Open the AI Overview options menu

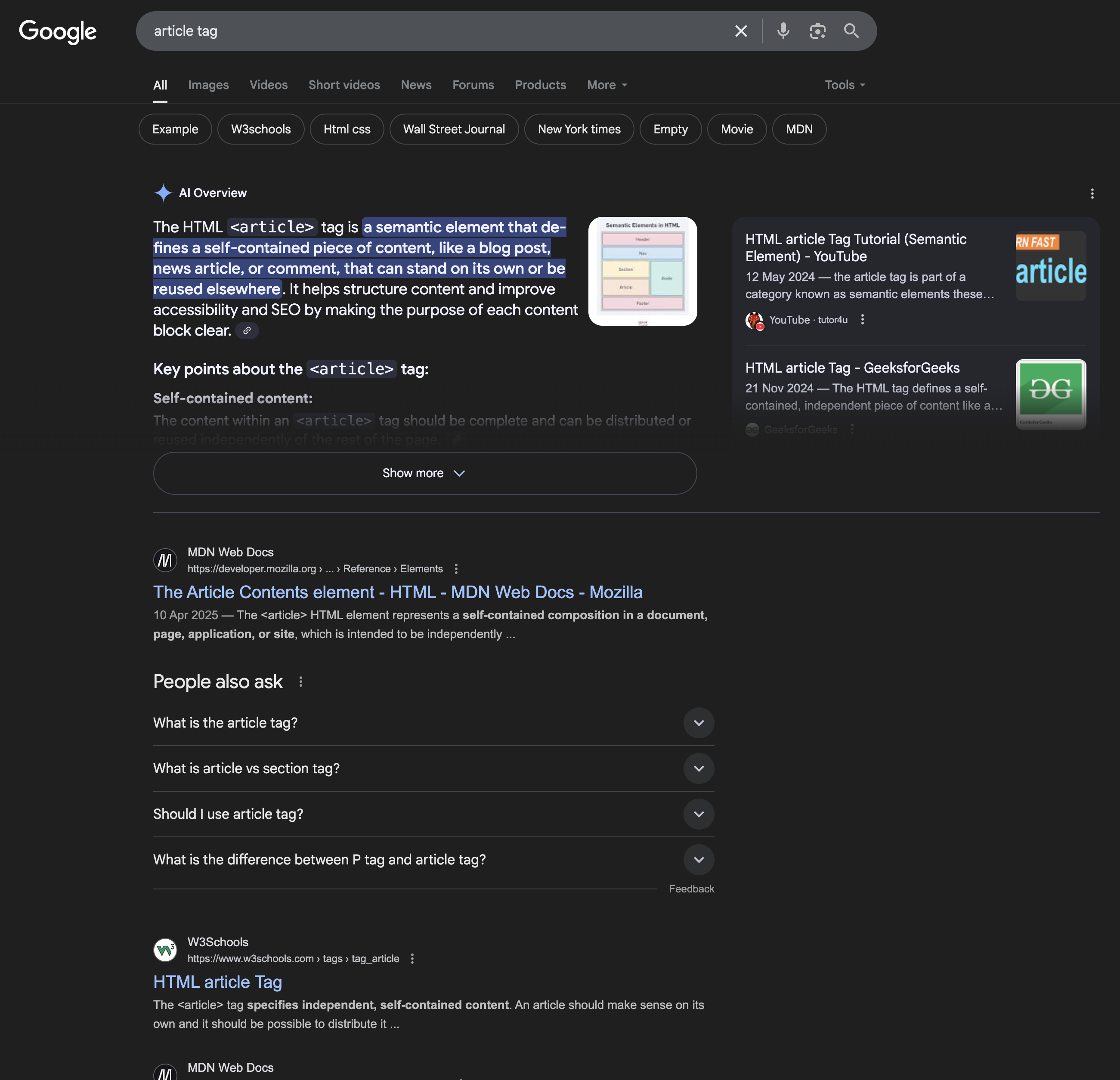click(1092, 194)
